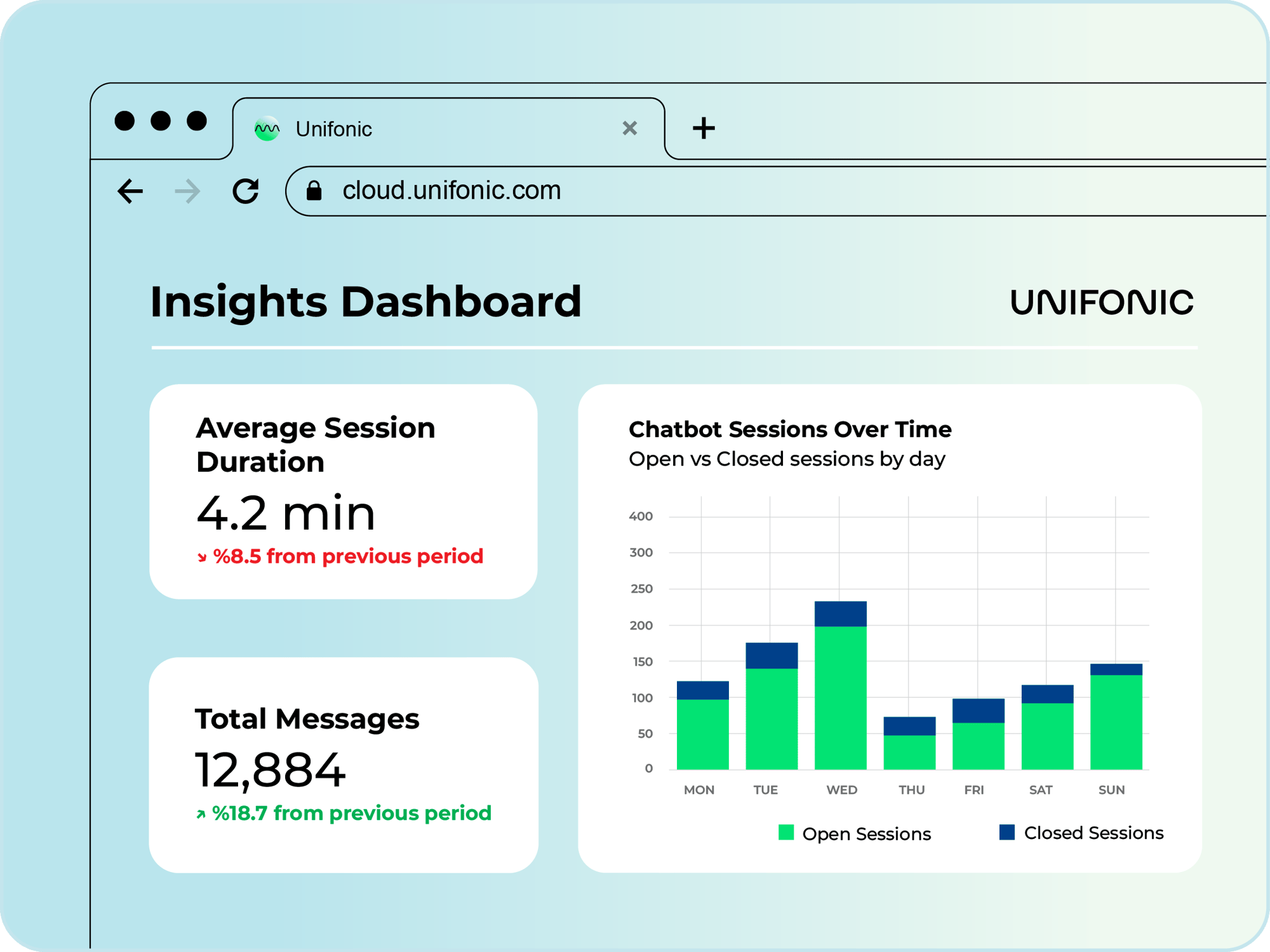Open the Average Session Duration card
Screen dimensions: 1270x952
click(x=344, y=492)
